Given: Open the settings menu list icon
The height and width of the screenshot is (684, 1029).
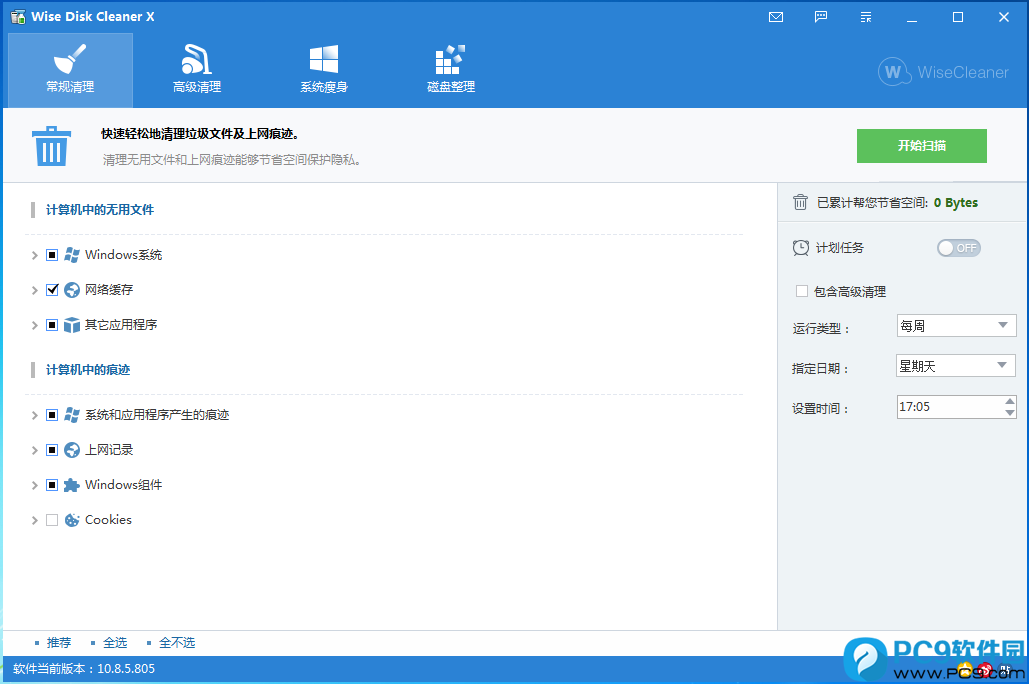Looking at the screenshot, I should pos(866,17).
